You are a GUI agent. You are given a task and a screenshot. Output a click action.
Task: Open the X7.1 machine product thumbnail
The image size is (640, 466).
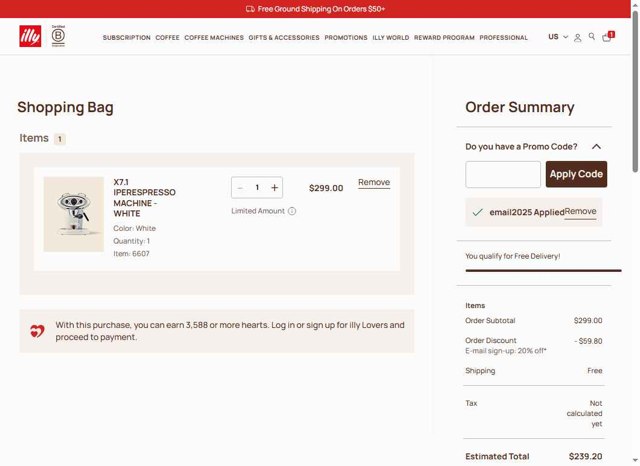[74, 214]
